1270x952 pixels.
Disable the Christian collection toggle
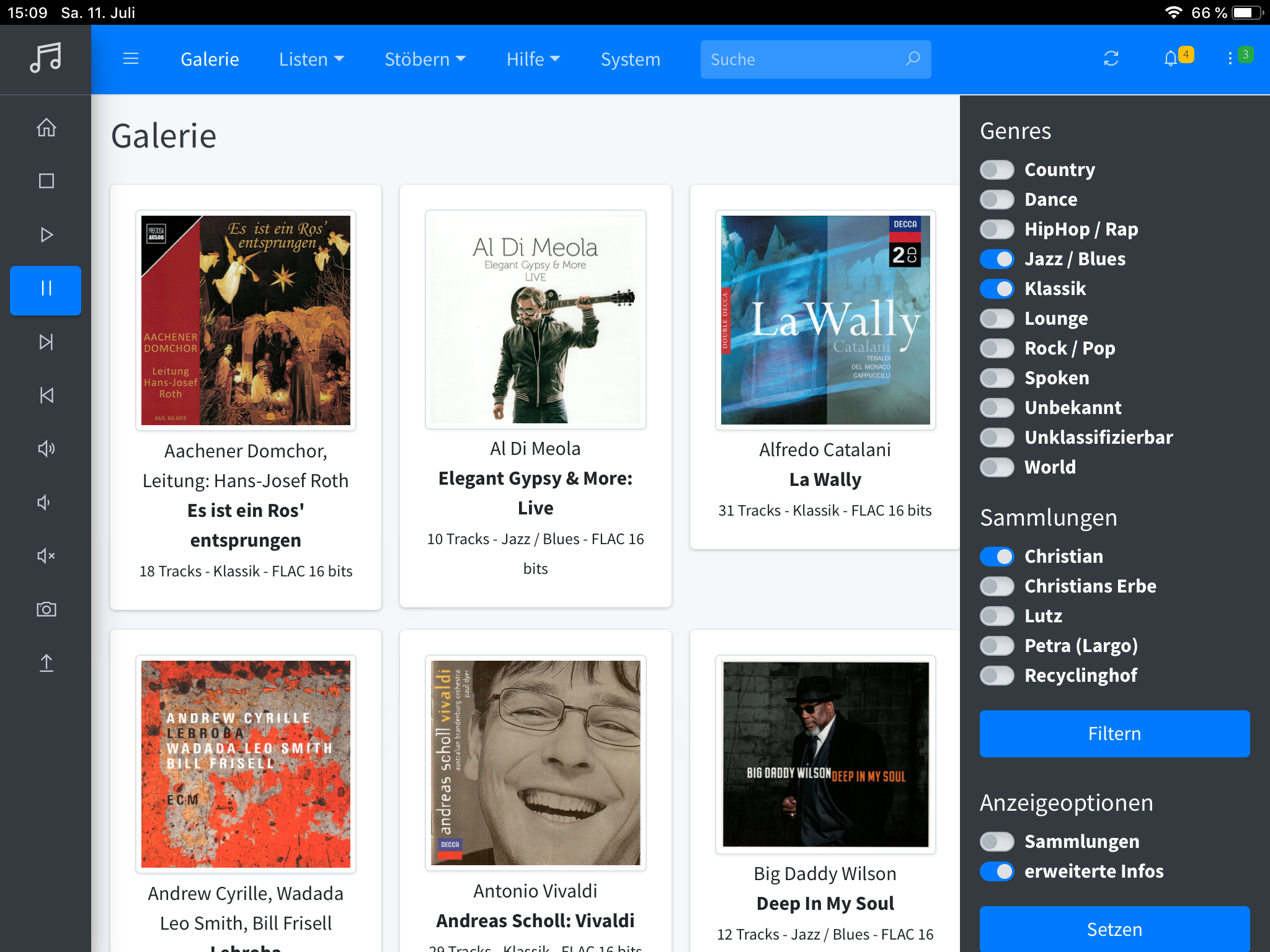point(997,557)
